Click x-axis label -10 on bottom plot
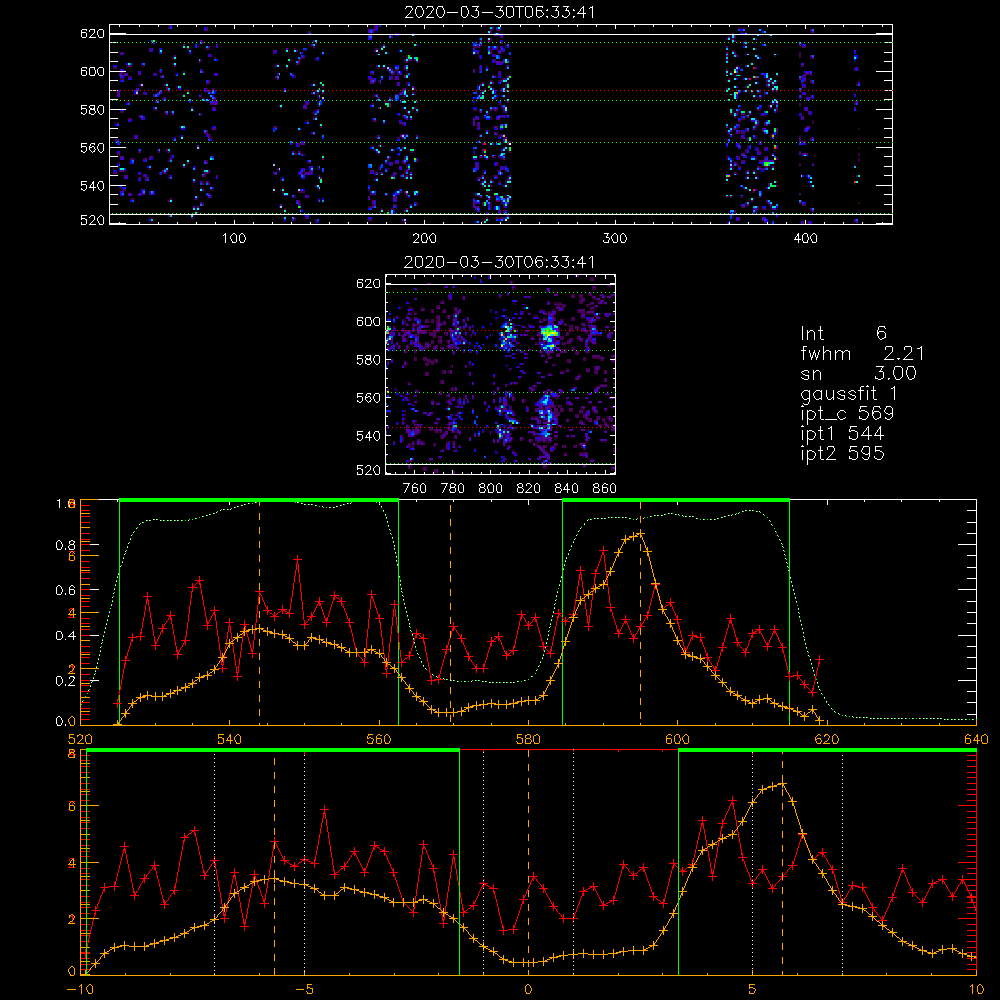The width and height of the screenshot is (1000, 1000). coord(80,989)
